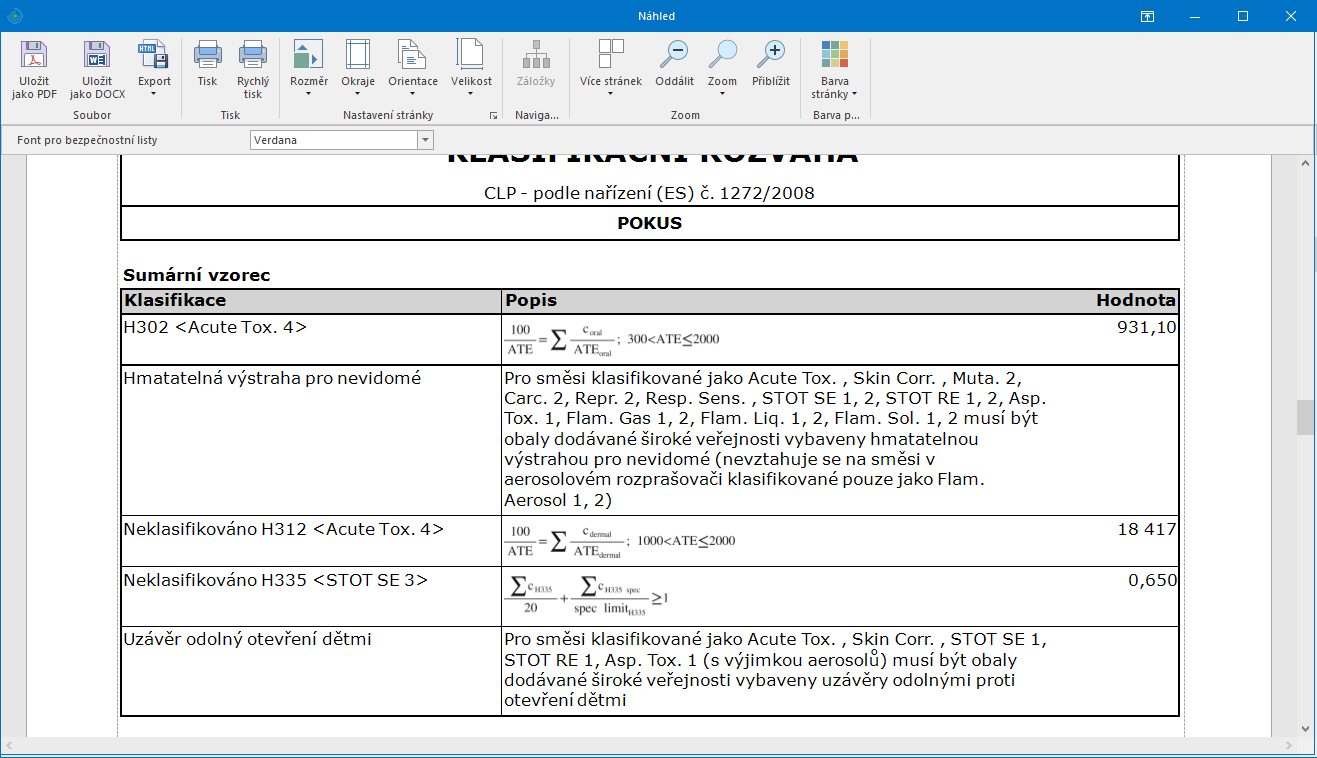
Task: Click the value '18 417'
Action: (1147, 530)
